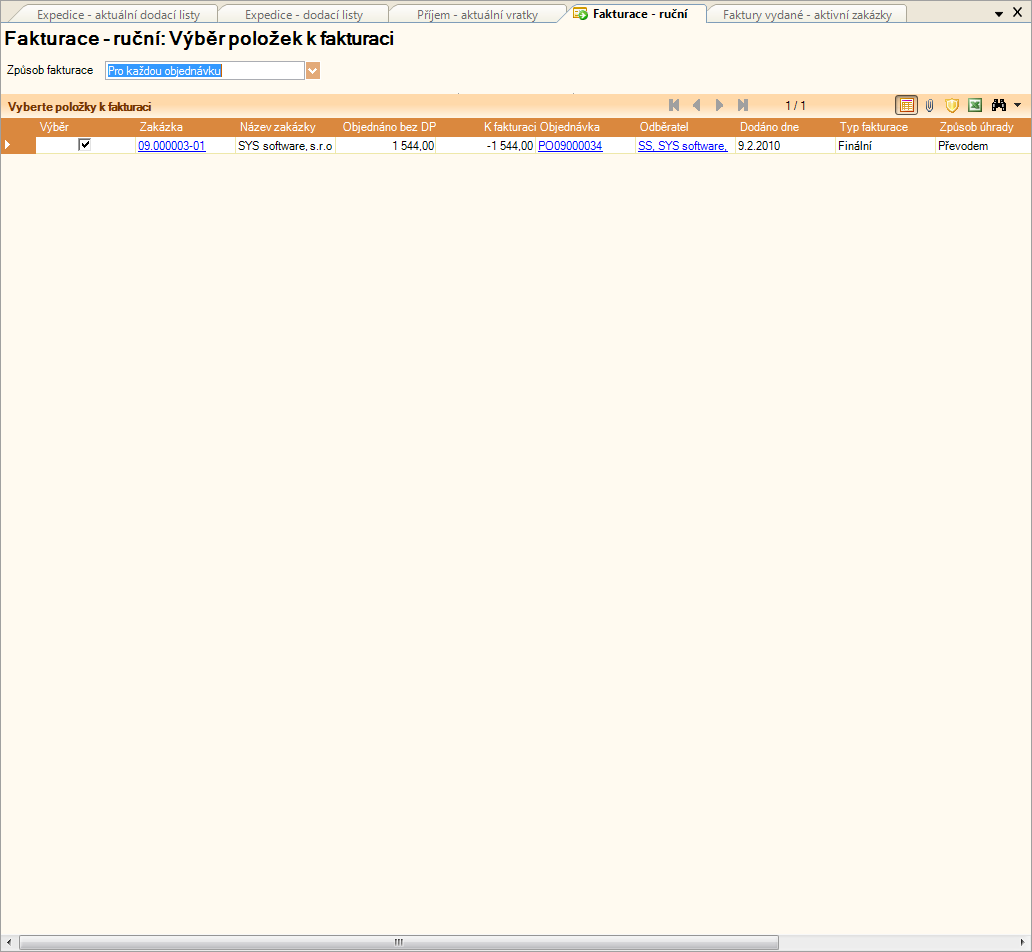Image resolution: width=1032 pixels, height=952 pixels.
Task: Go to the first record
Action: point(674,105)
